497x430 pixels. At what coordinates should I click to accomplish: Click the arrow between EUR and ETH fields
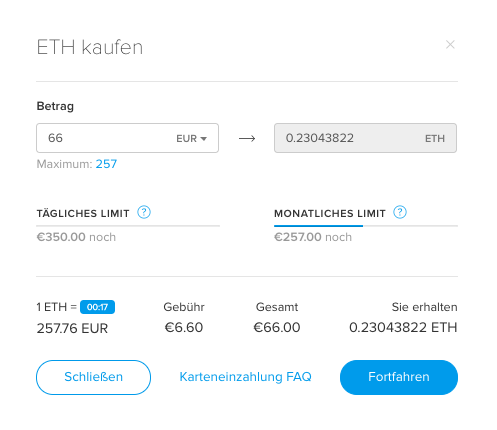coord(247,138)
